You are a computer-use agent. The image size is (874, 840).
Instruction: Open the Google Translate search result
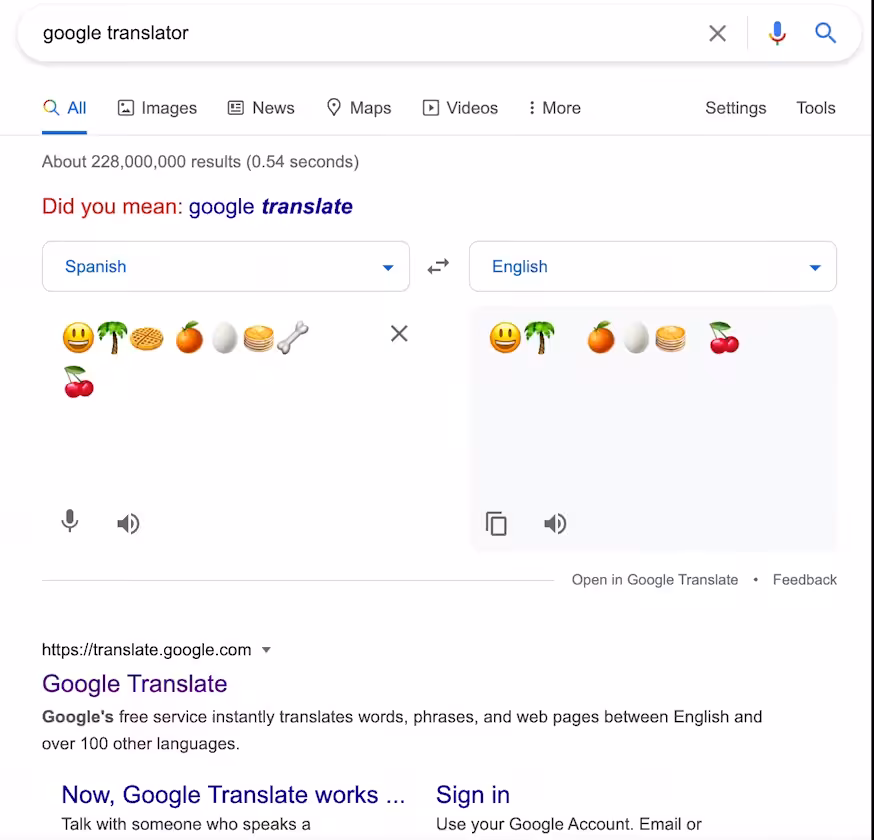tap(134, 684)
